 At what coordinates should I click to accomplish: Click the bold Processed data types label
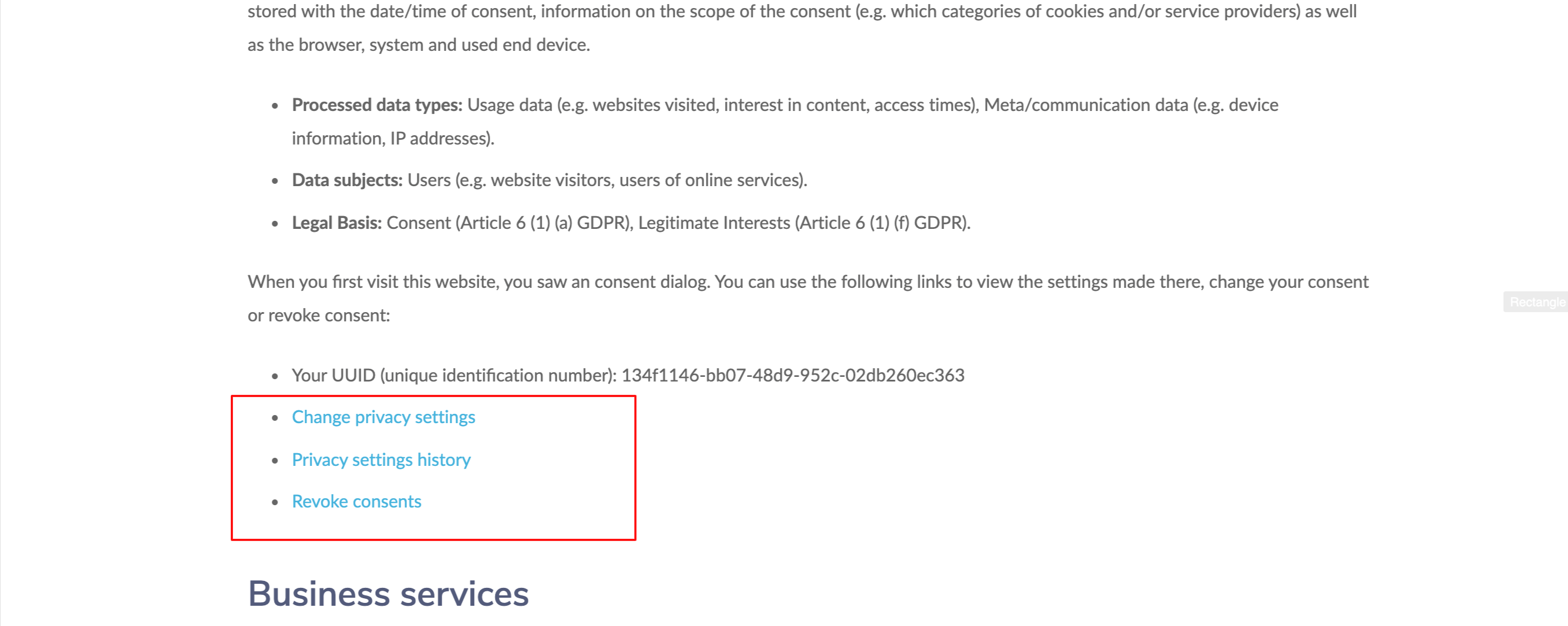pos(377,105)
